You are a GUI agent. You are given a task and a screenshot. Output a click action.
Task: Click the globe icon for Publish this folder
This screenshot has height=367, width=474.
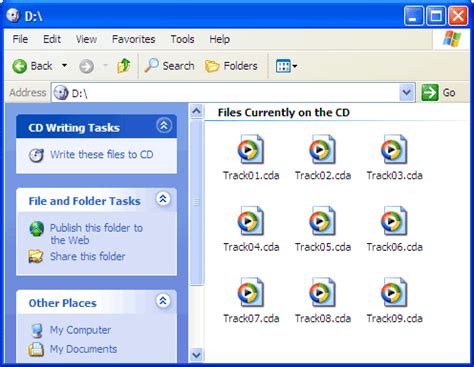[x=37, y=229]
